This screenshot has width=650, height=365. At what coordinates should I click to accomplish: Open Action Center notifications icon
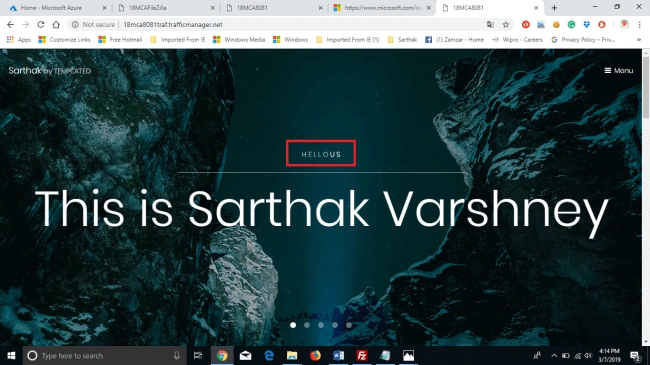pos(635,355)
